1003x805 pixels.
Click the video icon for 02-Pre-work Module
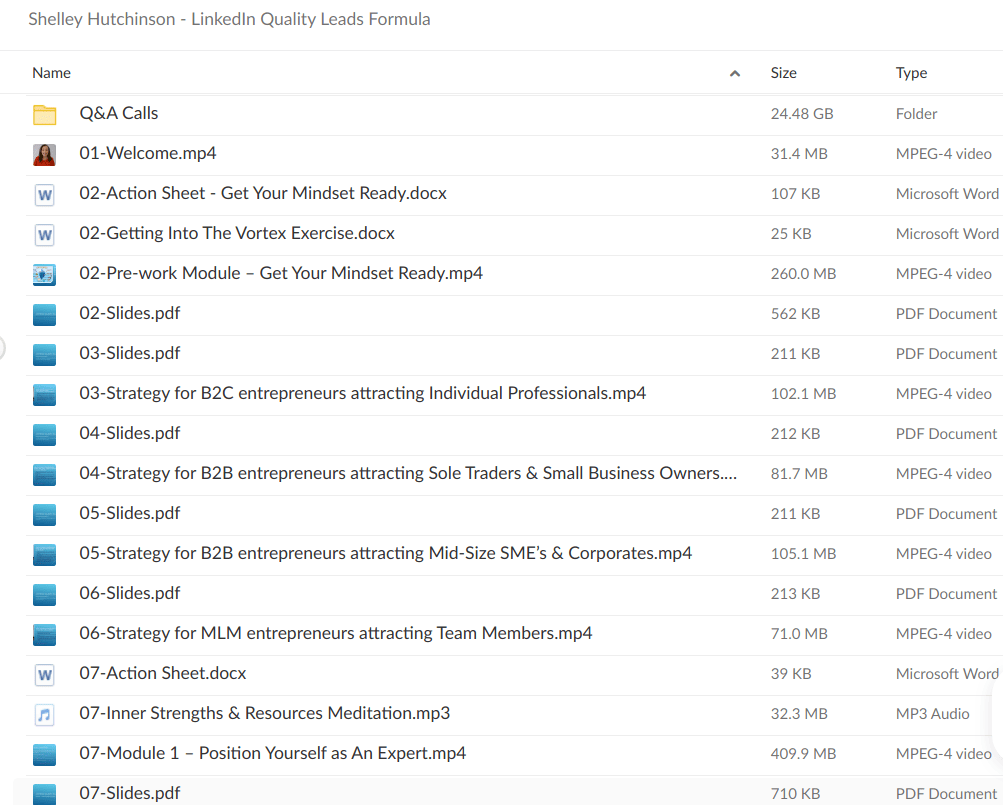[44, 274]
